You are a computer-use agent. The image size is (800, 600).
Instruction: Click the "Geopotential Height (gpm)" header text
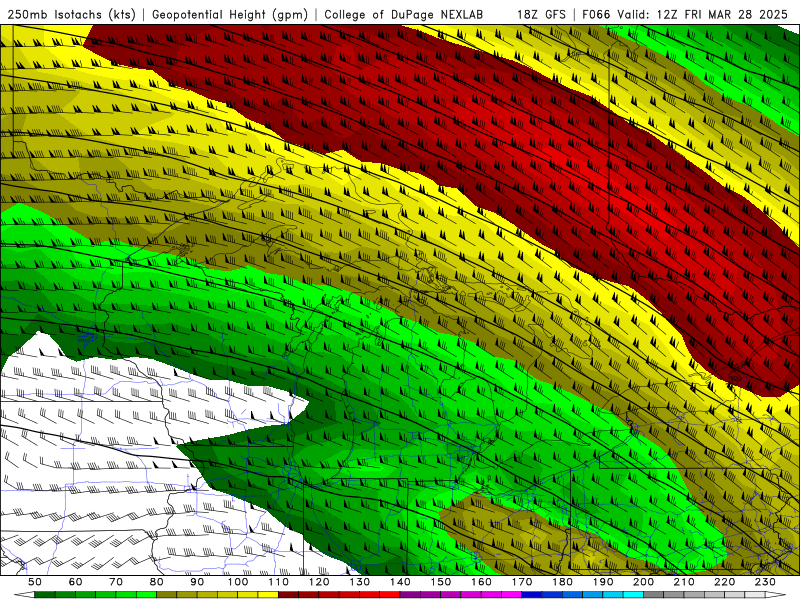(x=230, y=14)
